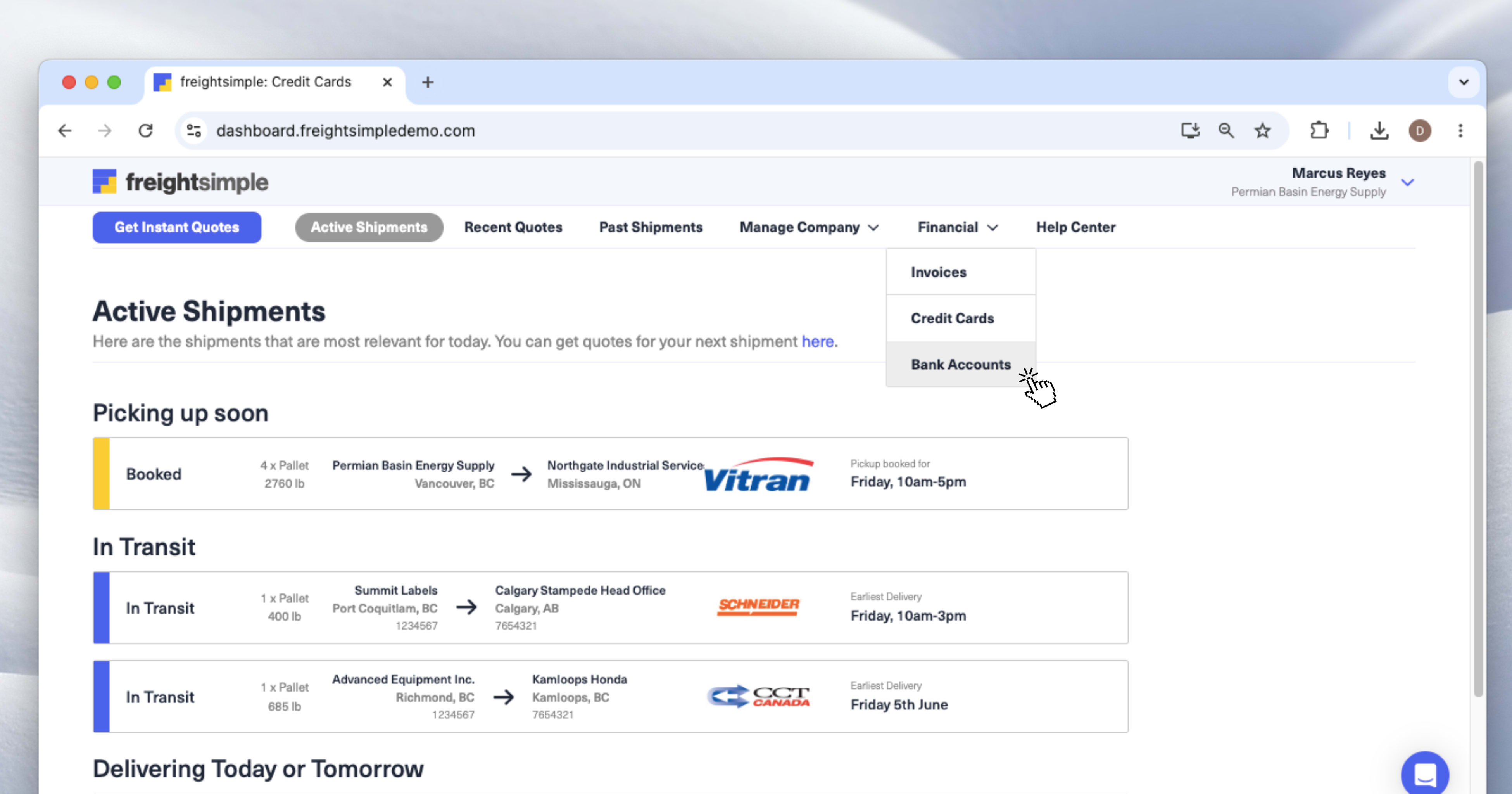
Task: Switch to Active Shipments tab
Action: click(x=369, y=227)
